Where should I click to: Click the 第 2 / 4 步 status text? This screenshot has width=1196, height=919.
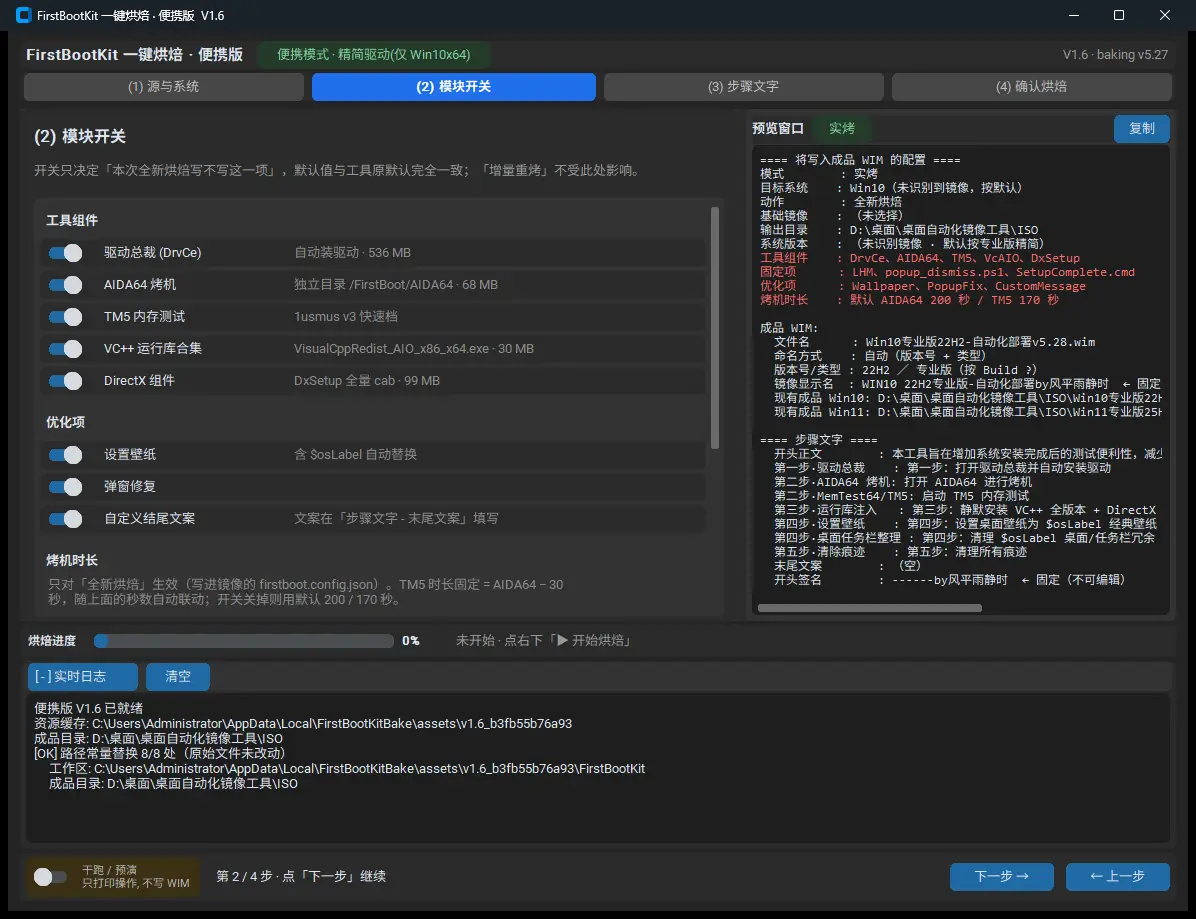[301, 876]
